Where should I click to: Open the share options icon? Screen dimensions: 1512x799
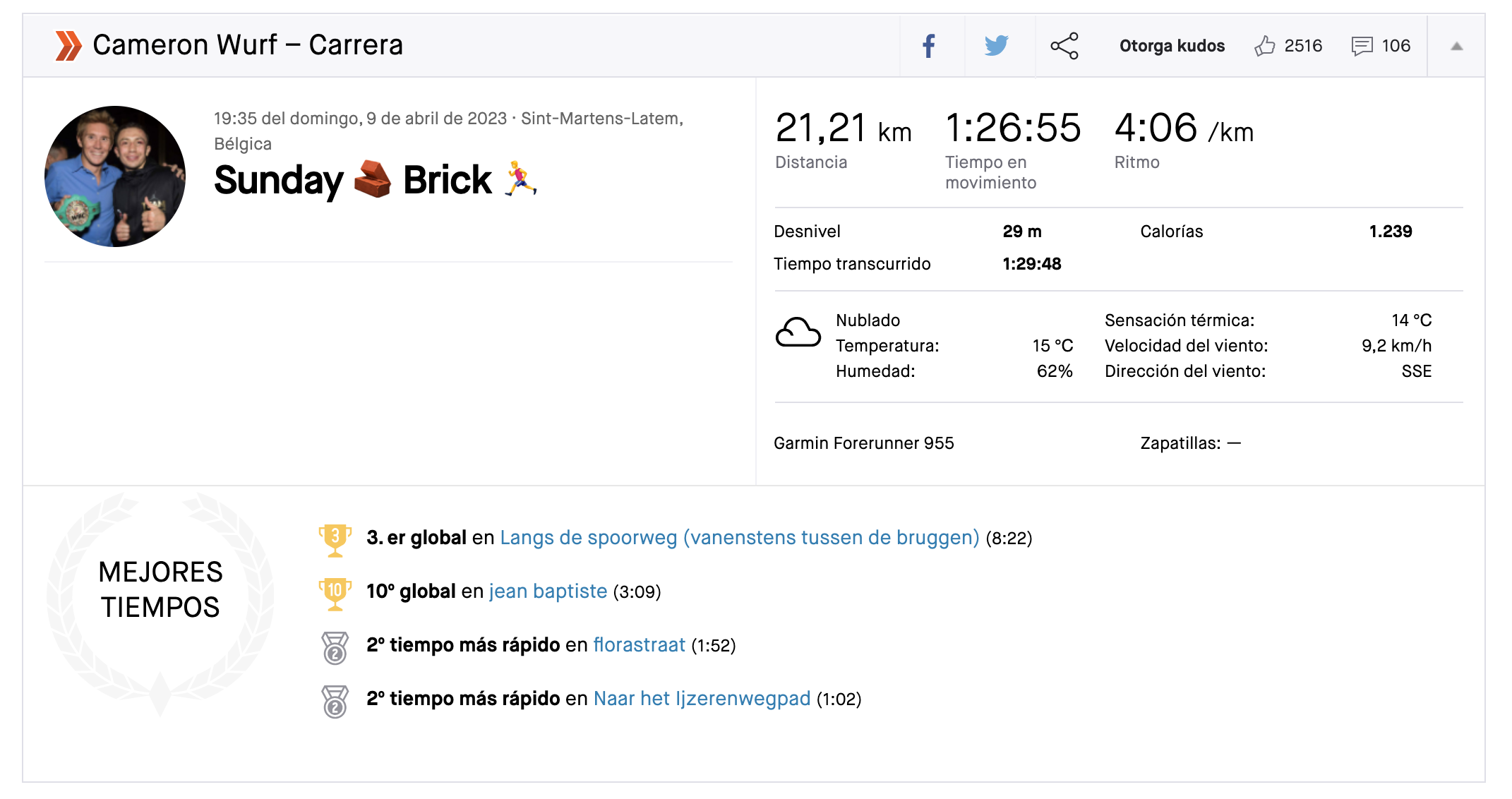(1064, 46)
